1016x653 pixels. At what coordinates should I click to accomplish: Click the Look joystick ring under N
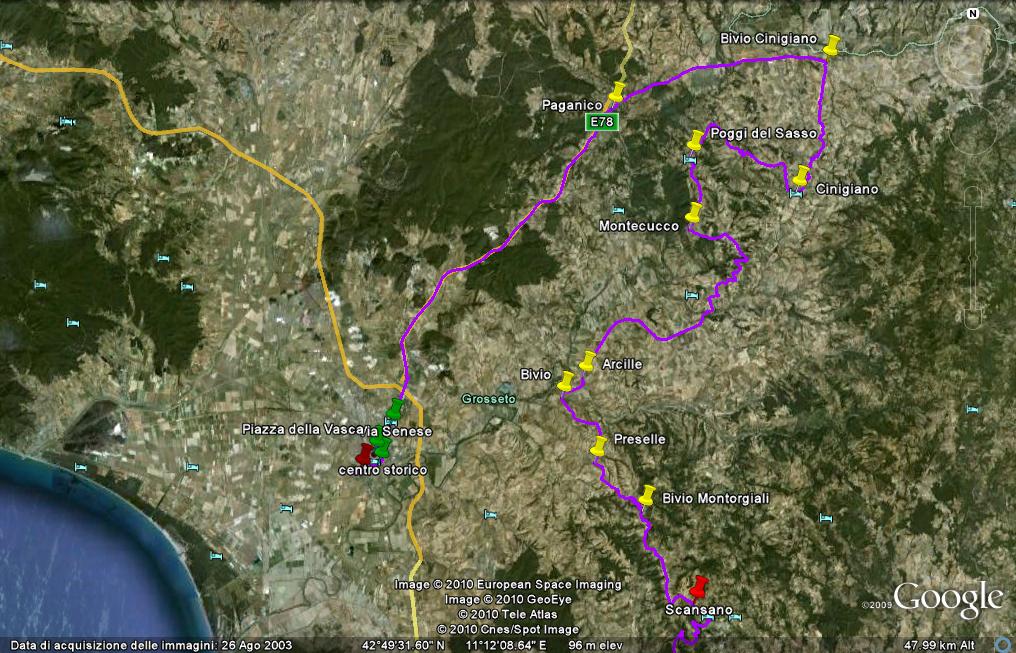pyautogui.click(x=971, y=57)
